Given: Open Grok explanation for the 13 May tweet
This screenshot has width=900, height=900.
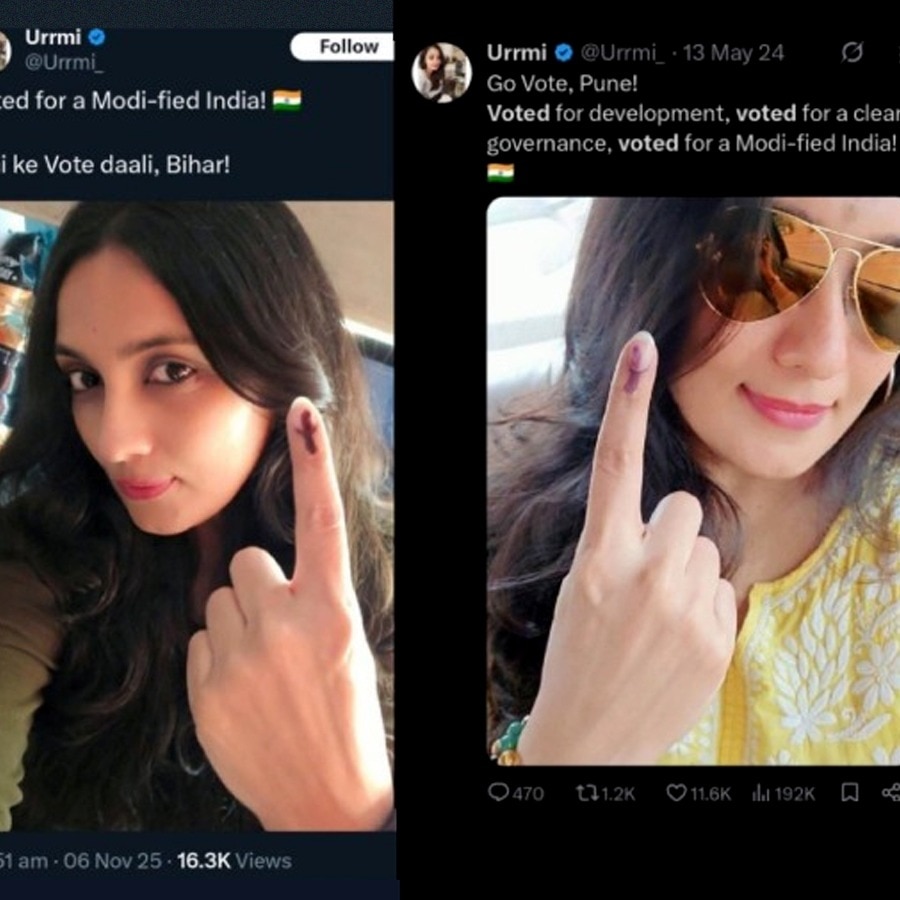Looking at the screenshot, I should click(852, 53).
